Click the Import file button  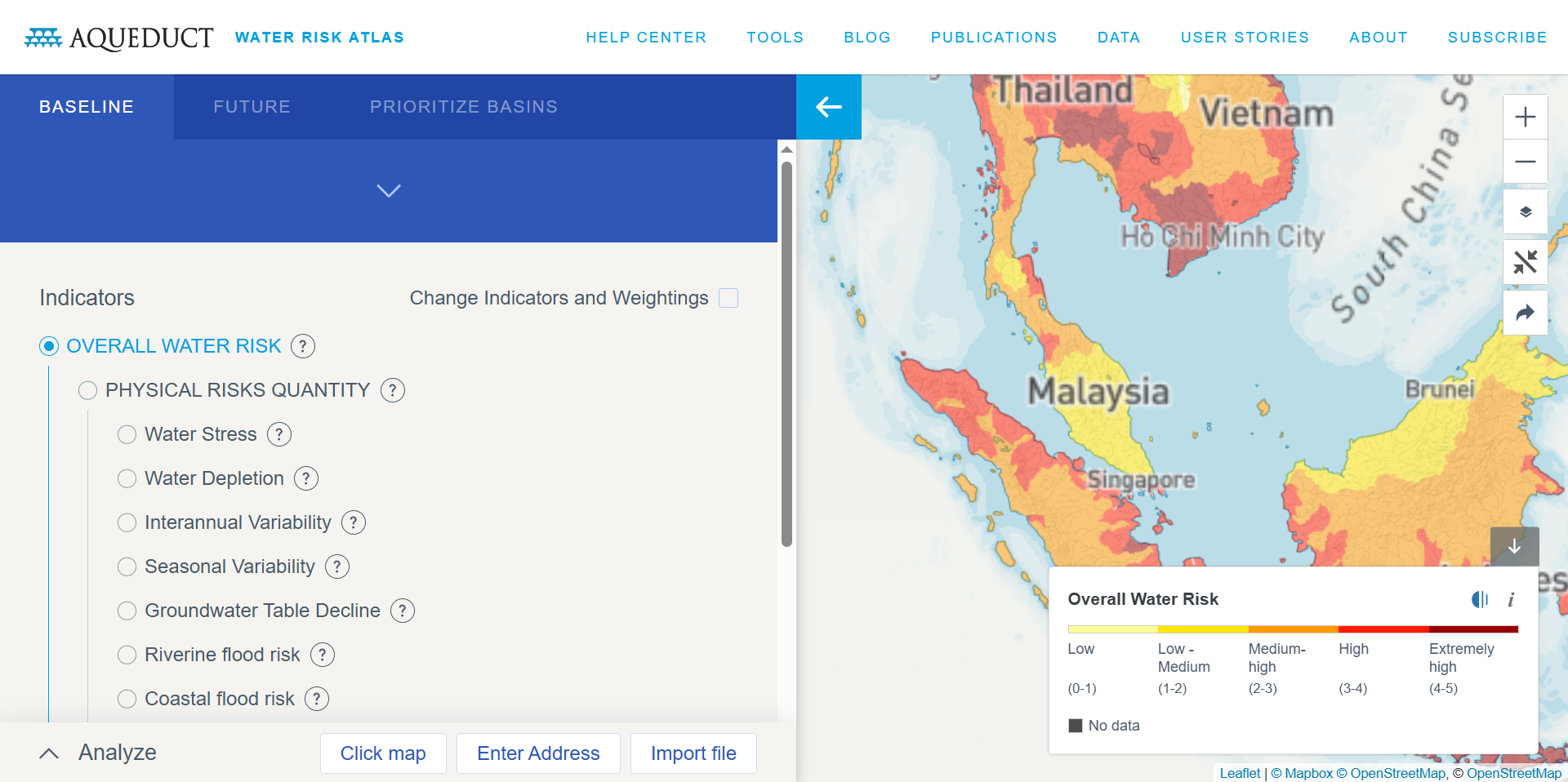(x=693, y=753)
